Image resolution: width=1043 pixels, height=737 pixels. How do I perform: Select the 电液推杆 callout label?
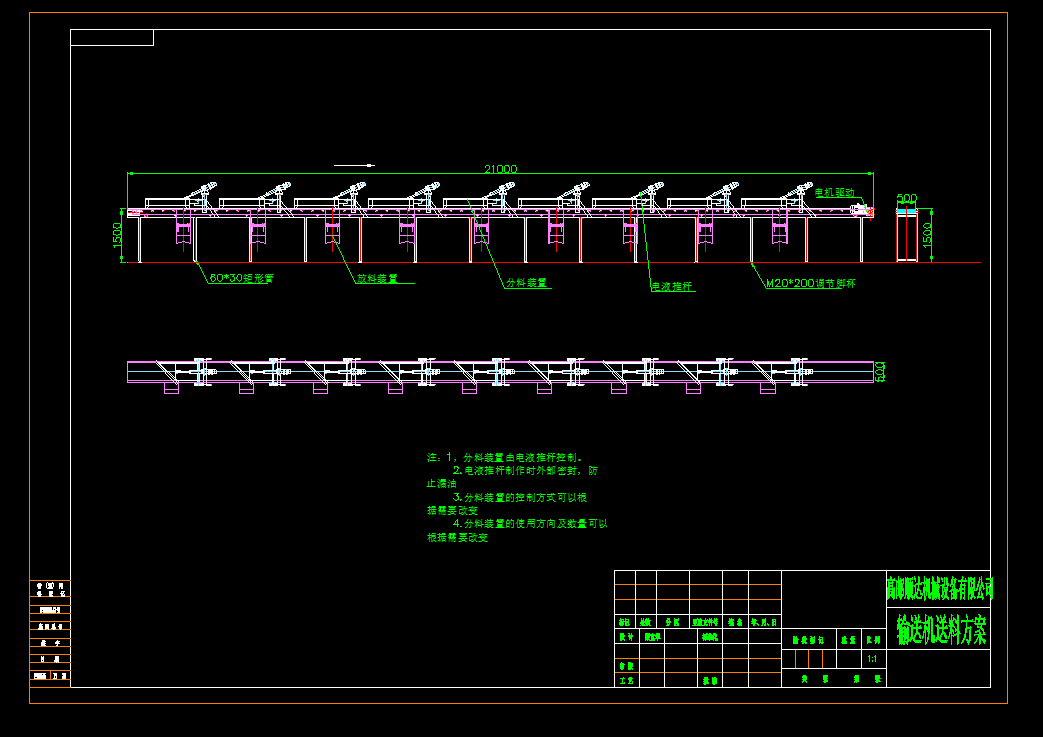(x=671, y=287)
